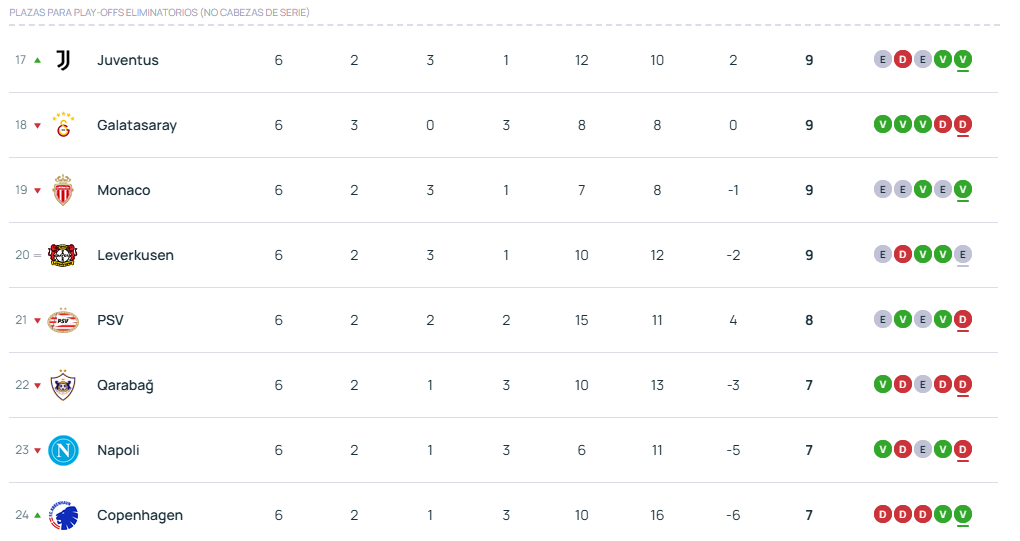Click the Galatasaray club crest
The height and width of the screenshot is (541, 1020).
[63, 125]
